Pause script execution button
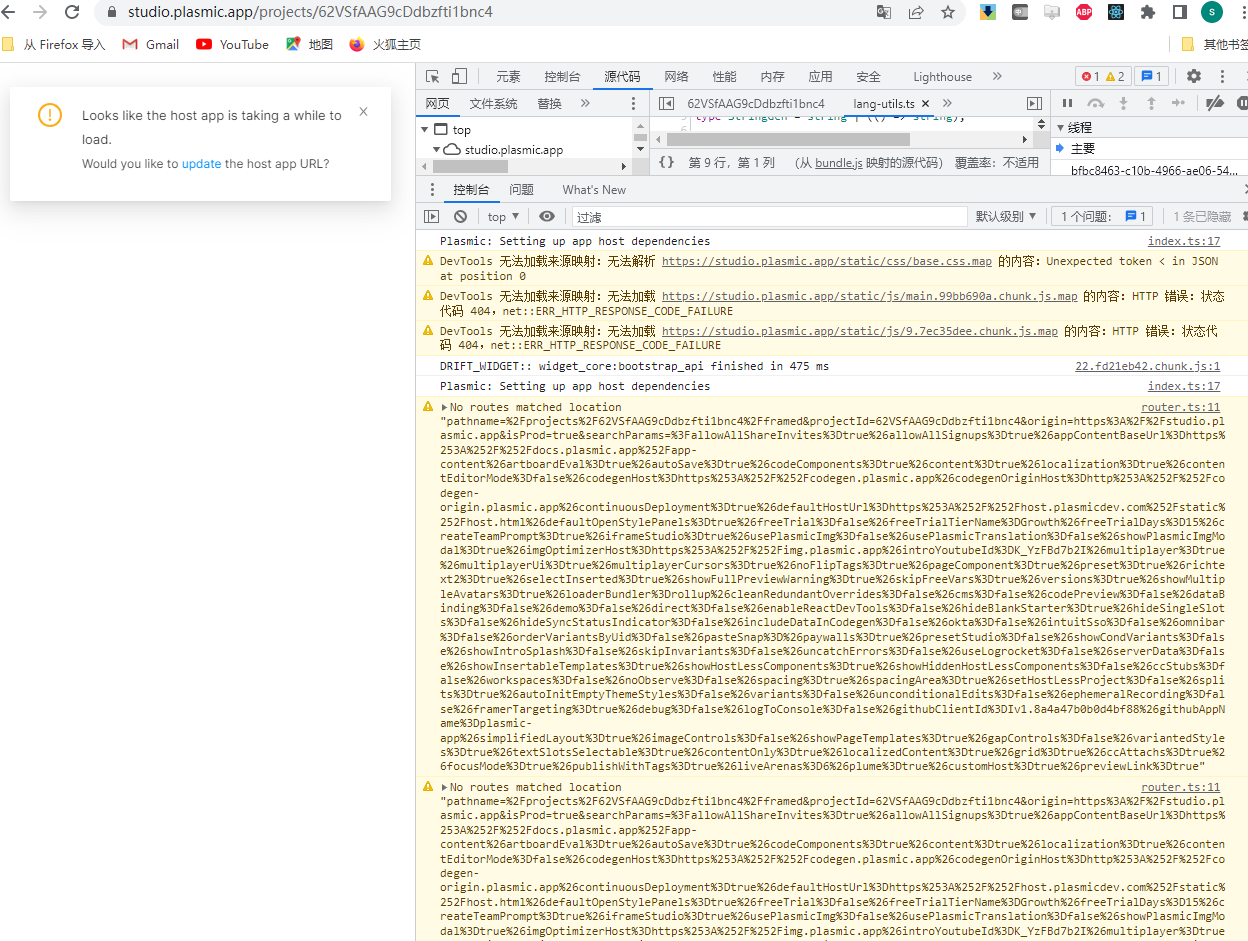Screen dimensions: 1248x941 tap(1067, 103)
